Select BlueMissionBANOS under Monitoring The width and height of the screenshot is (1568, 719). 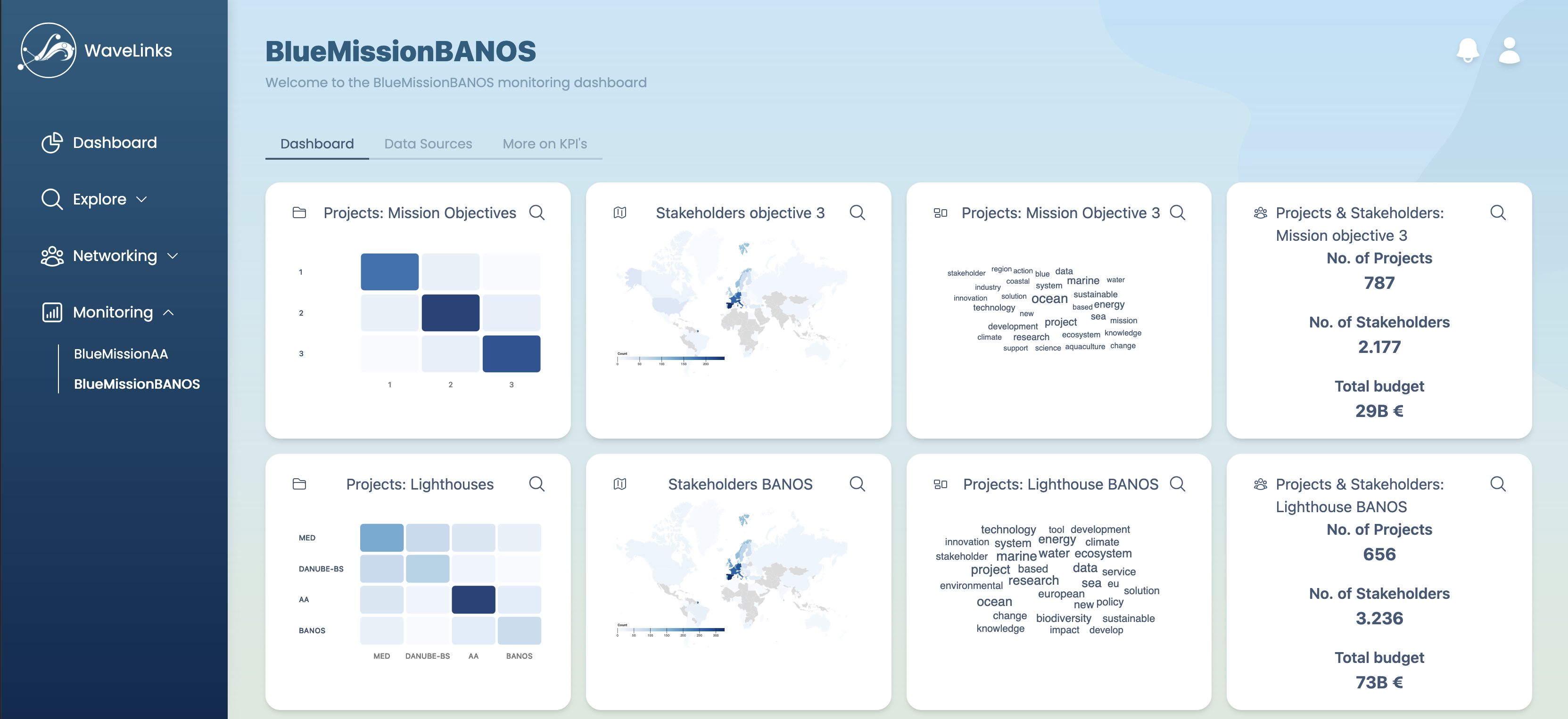[x=137, y=384]
